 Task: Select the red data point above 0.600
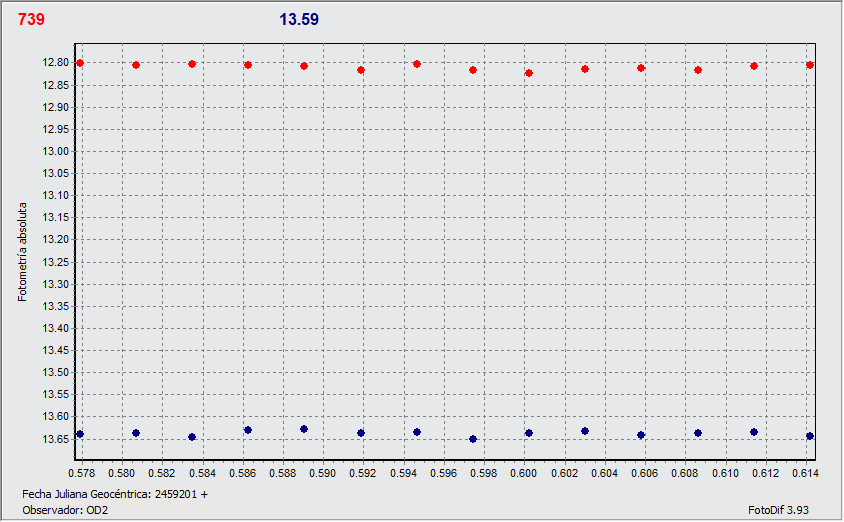point(529,73)
